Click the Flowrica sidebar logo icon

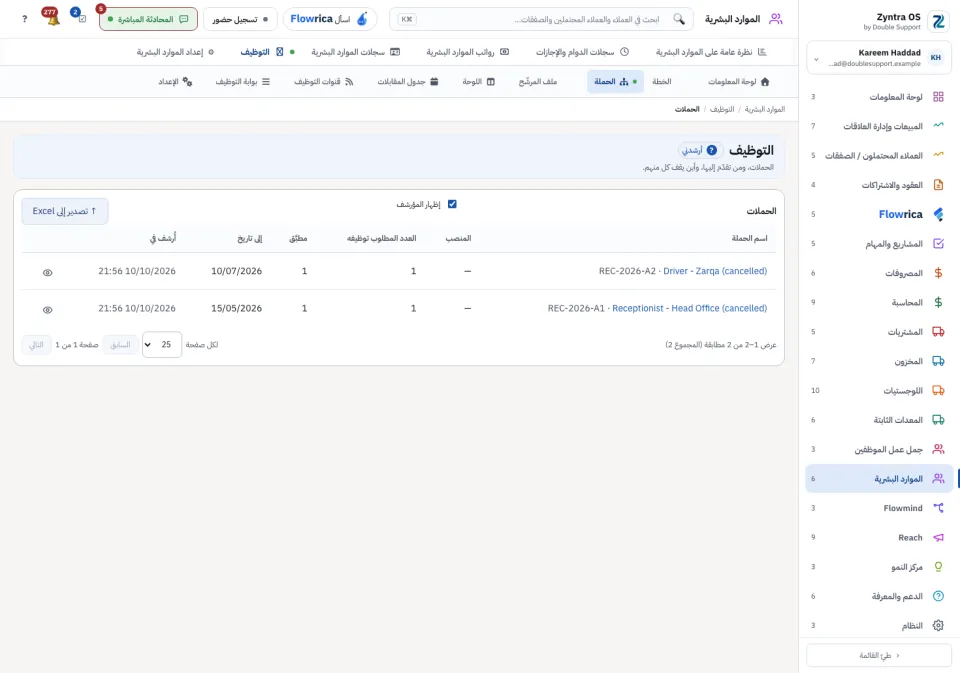coord(938,214)
